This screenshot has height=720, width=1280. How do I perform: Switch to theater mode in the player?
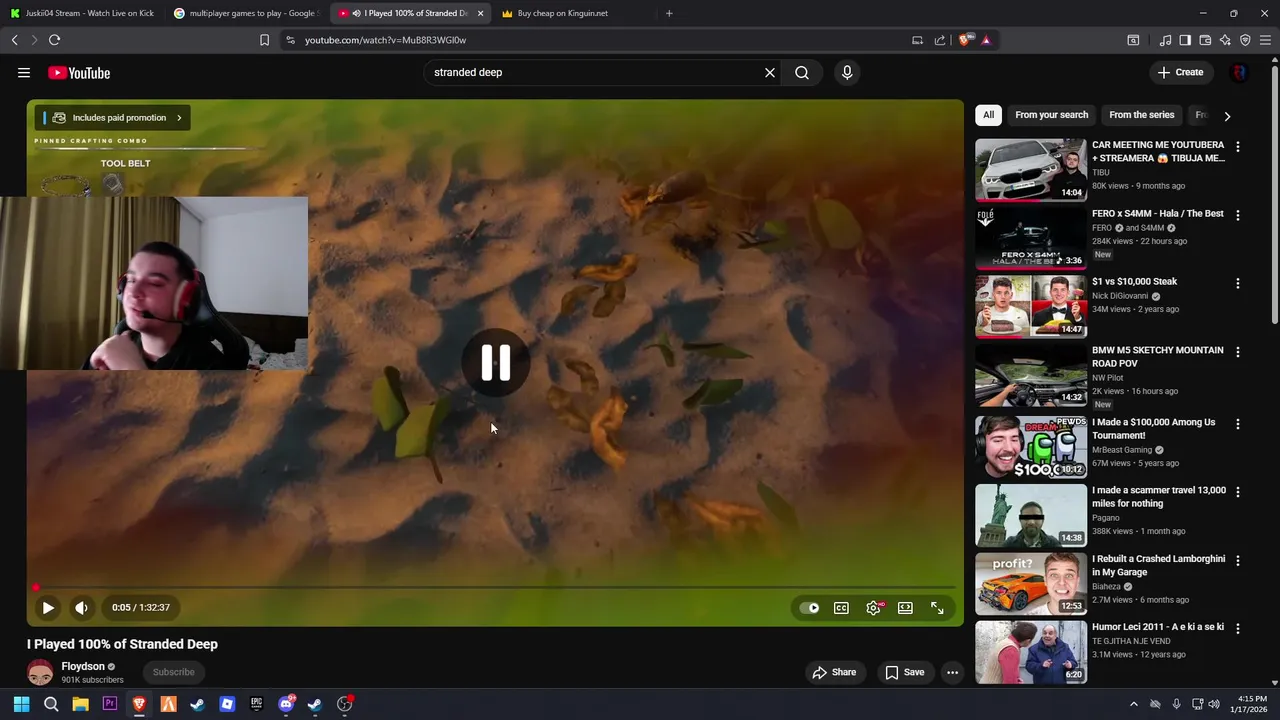905,608
